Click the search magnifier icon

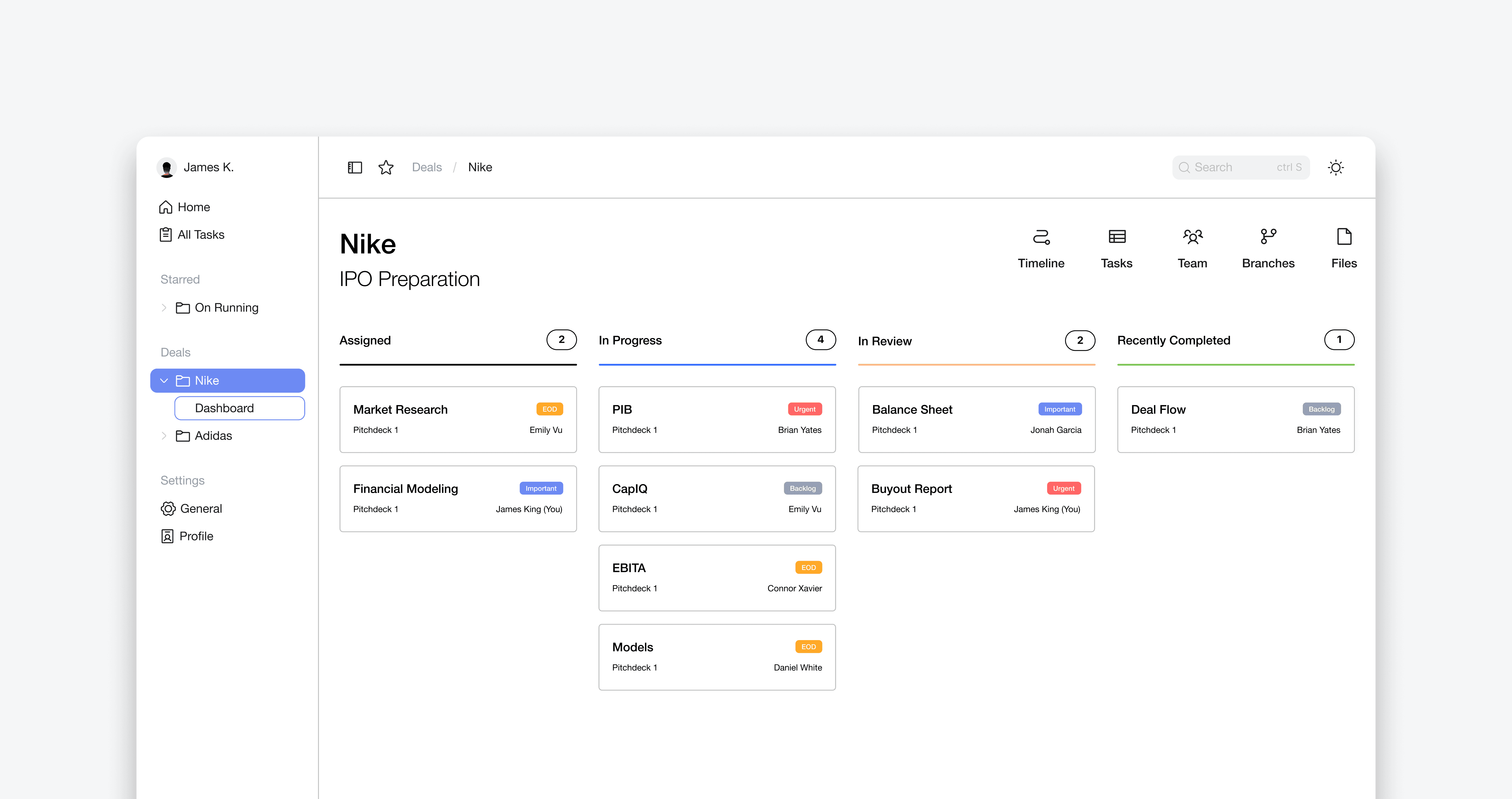(x=1184, y=167)
